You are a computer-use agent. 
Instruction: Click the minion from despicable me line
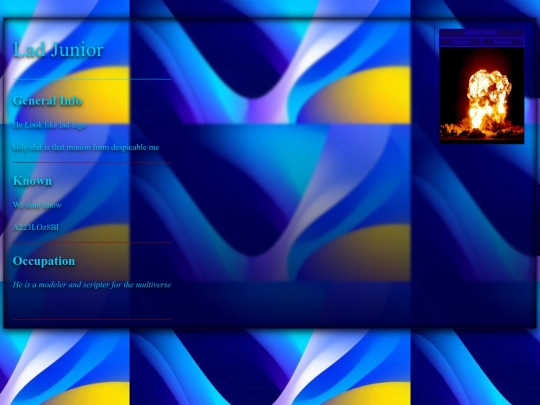[x=86, y=147]
